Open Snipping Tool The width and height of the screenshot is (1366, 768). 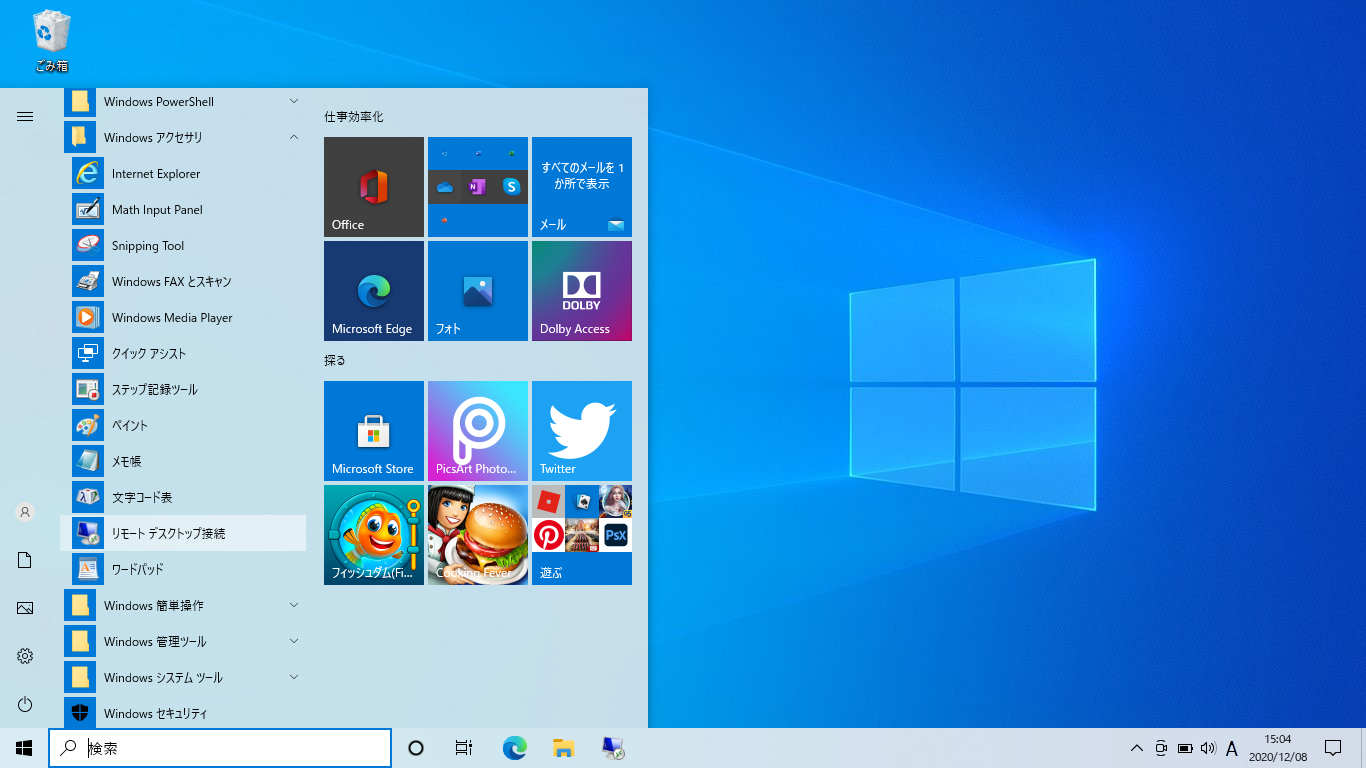tap(183, 245)
